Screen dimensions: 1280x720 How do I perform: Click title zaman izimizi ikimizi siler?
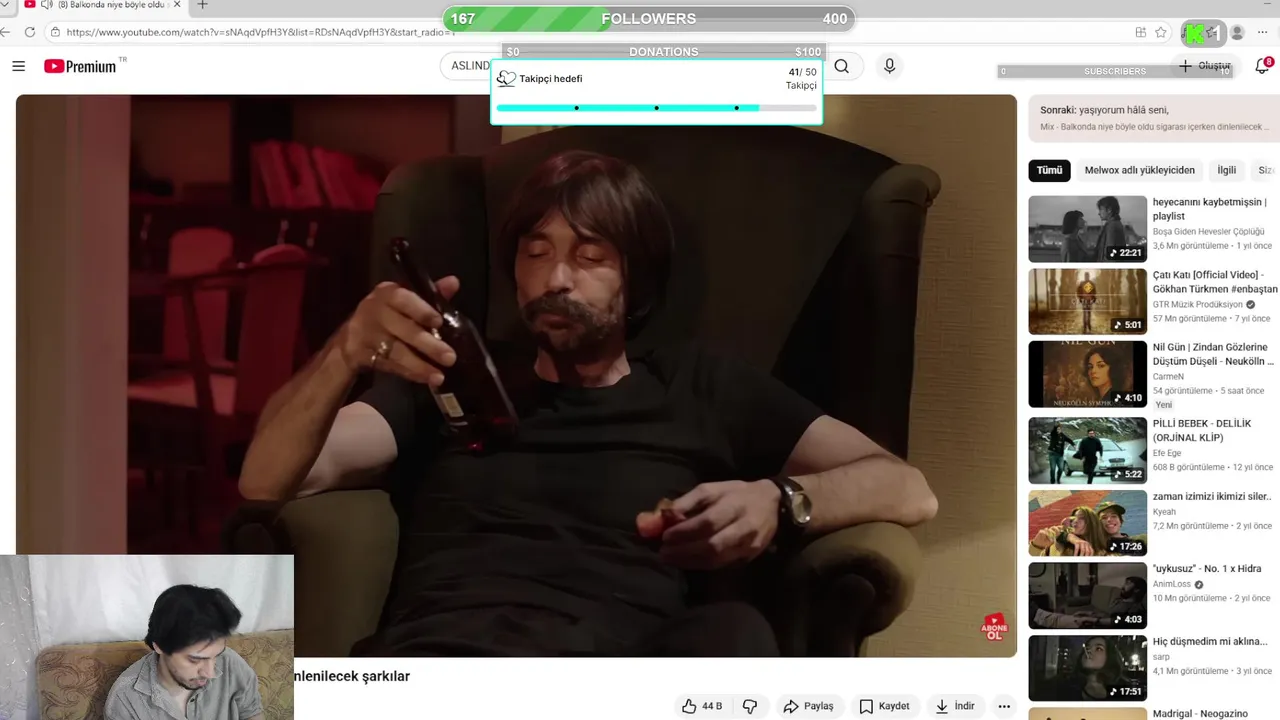click(1212, 496)
